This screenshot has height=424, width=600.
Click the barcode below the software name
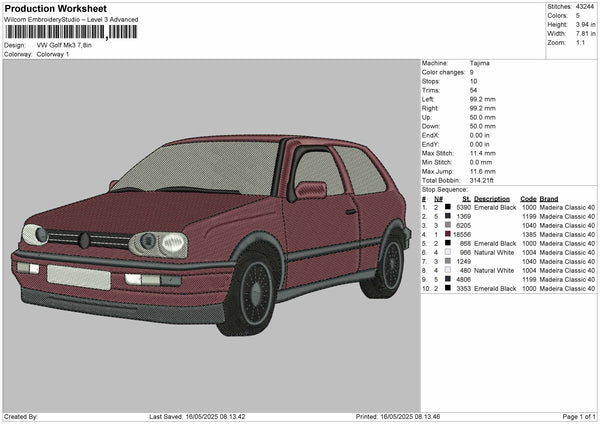point(69,32)
